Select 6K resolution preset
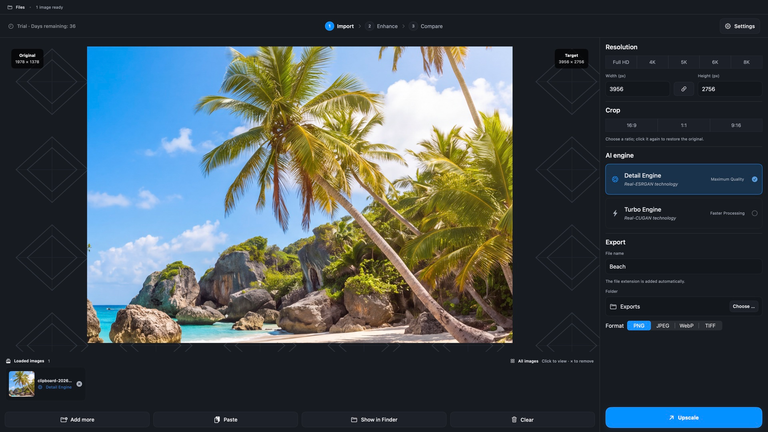Image resolution: width=768 pixels, height=432 pixels. coord(715,62)
